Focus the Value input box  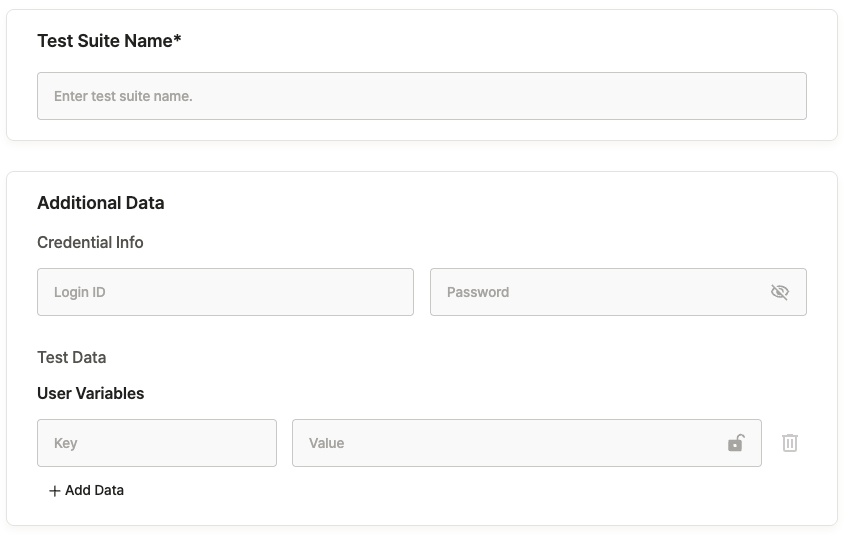pos(510,443)
